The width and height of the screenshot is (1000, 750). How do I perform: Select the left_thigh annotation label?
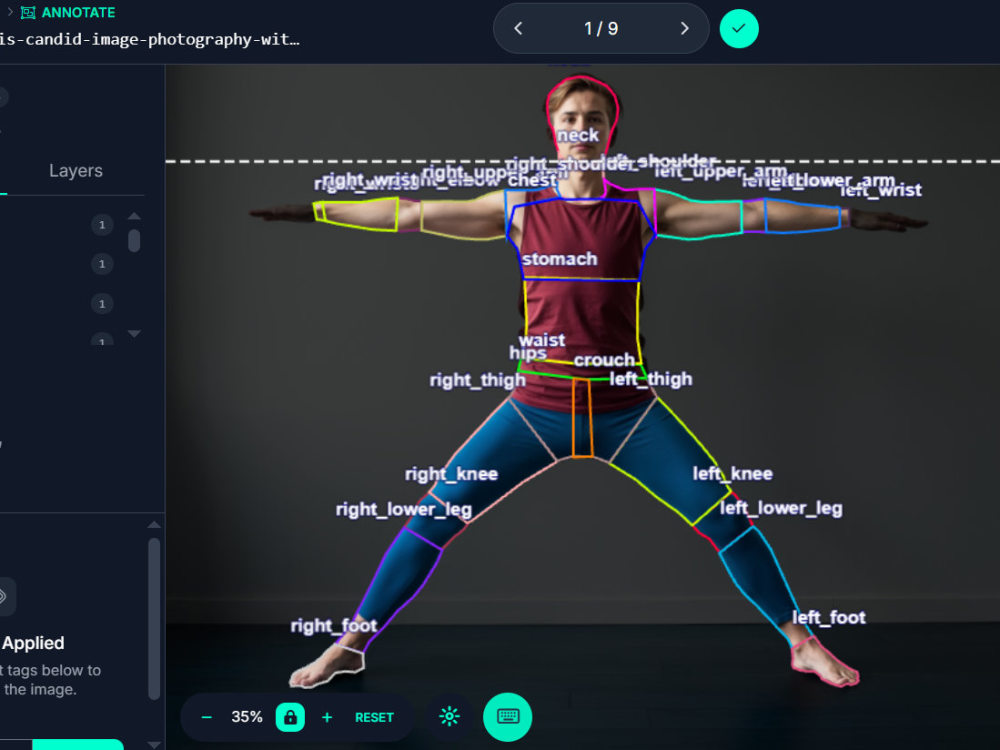tap(651, 379)
